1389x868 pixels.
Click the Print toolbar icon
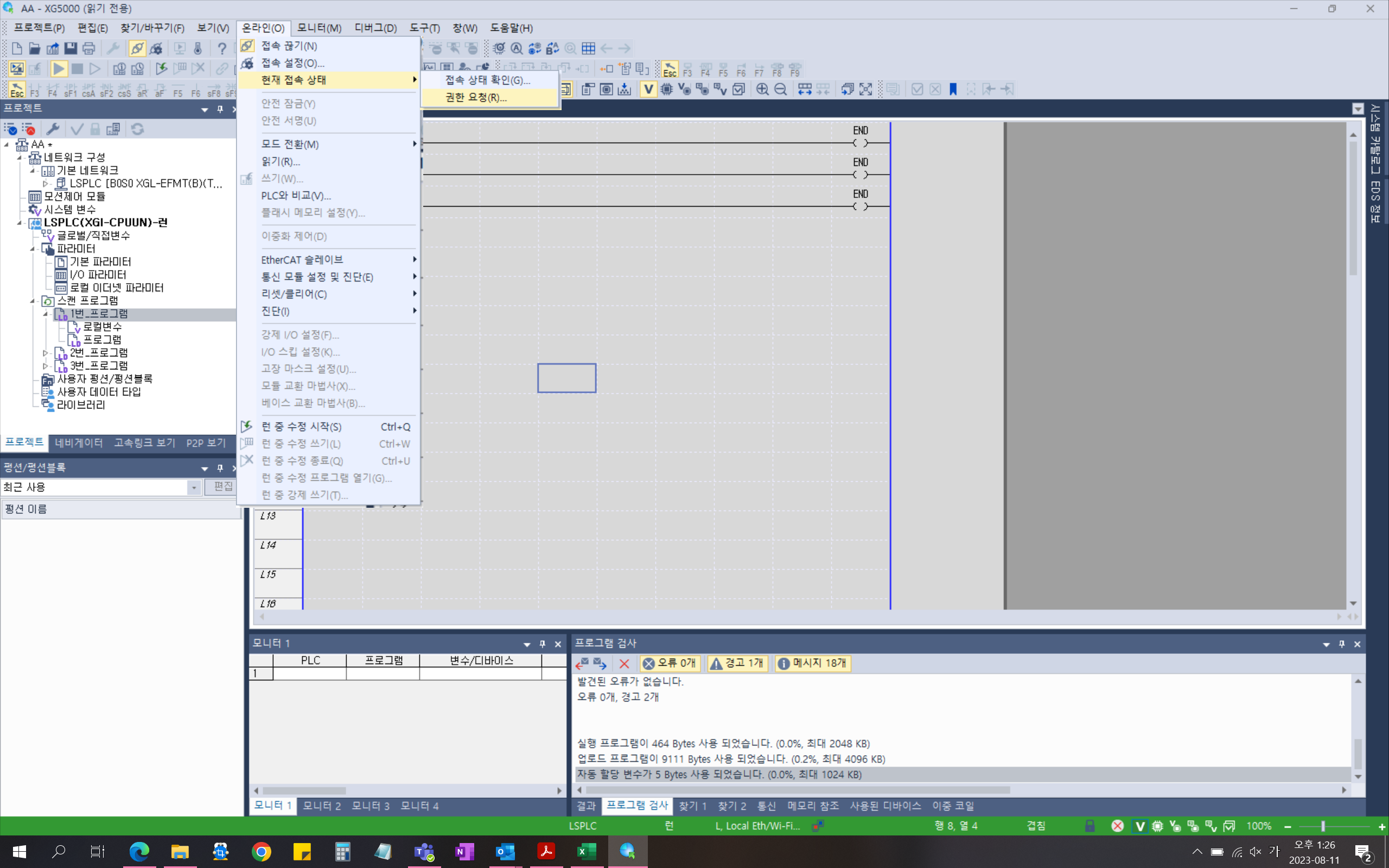(88, 48)
